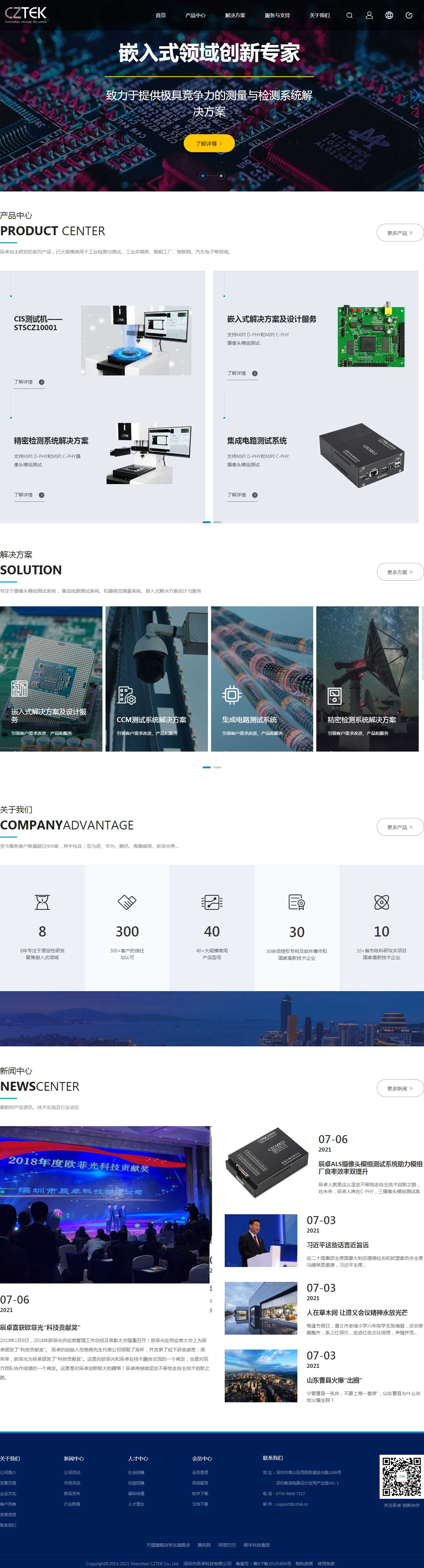Click the handshake icon above 300
424x1568 pixels.
pyautogui.click(x=127, y=902)
